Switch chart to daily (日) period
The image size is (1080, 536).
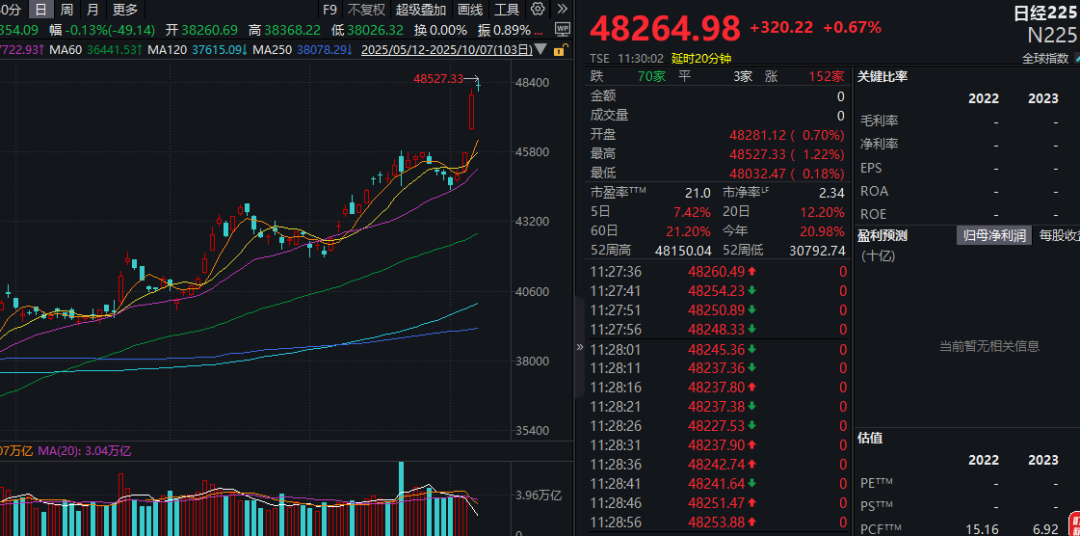tap(40, 9)
